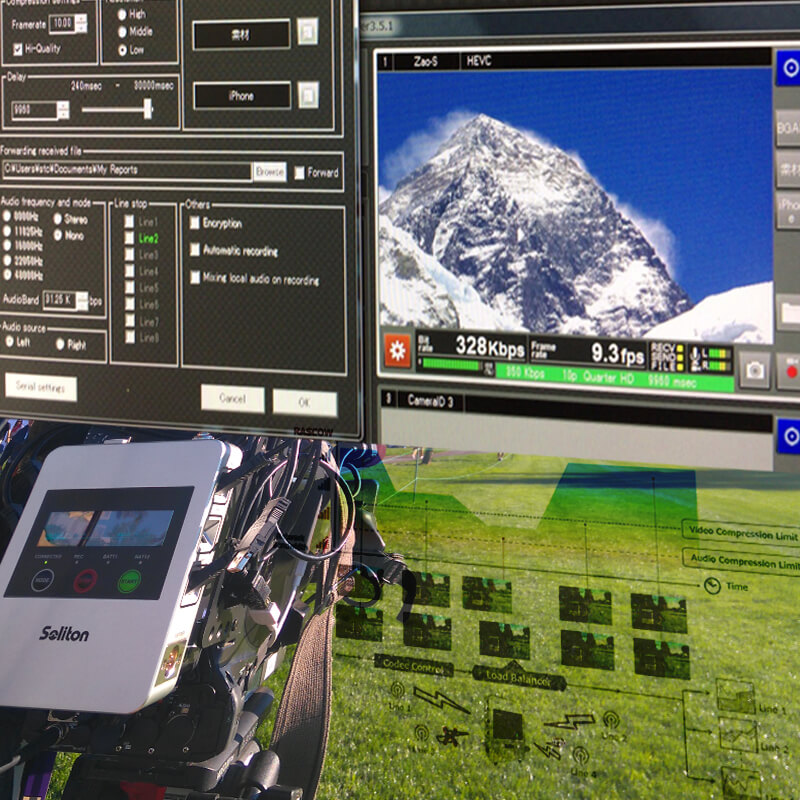Click the Delay slider handle
Viewport: 800px width, 800px height.
(148, 110)
